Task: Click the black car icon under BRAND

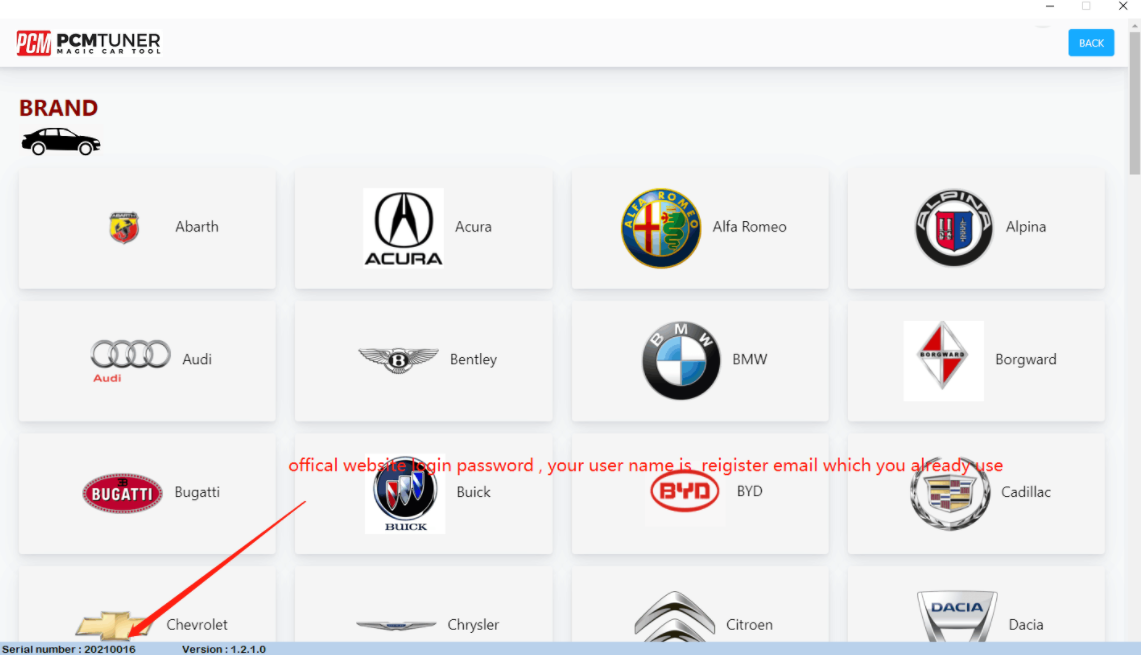Action: tap(60, 141)
